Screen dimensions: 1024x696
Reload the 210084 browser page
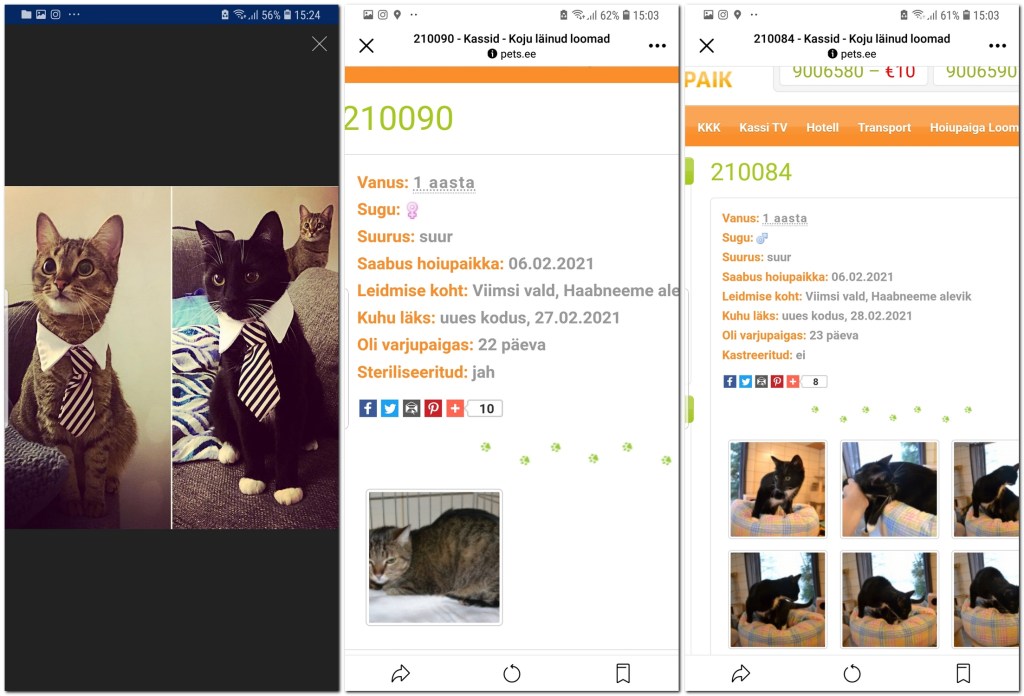tap(852, 673)
